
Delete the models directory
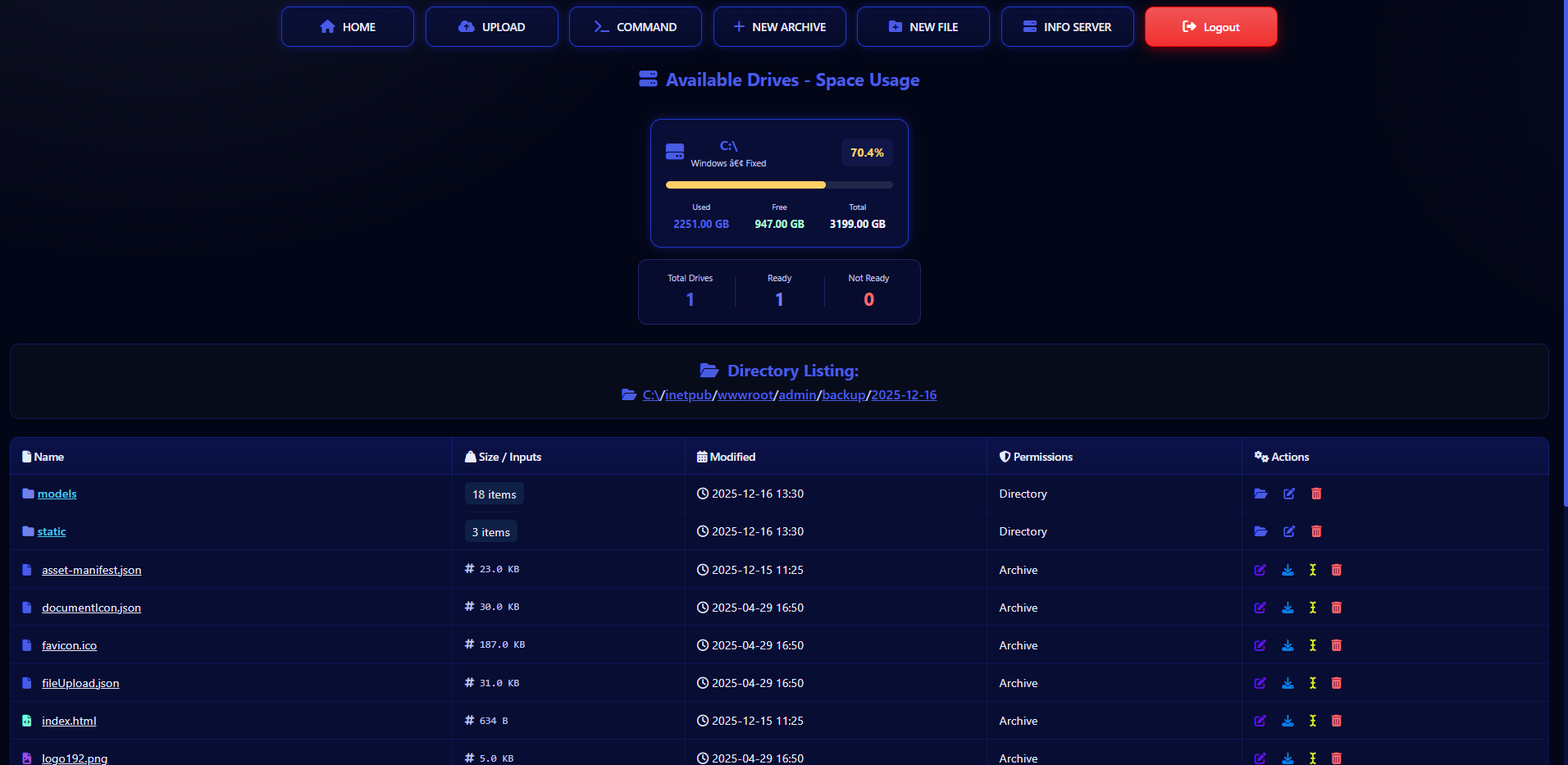[1316, 494]
